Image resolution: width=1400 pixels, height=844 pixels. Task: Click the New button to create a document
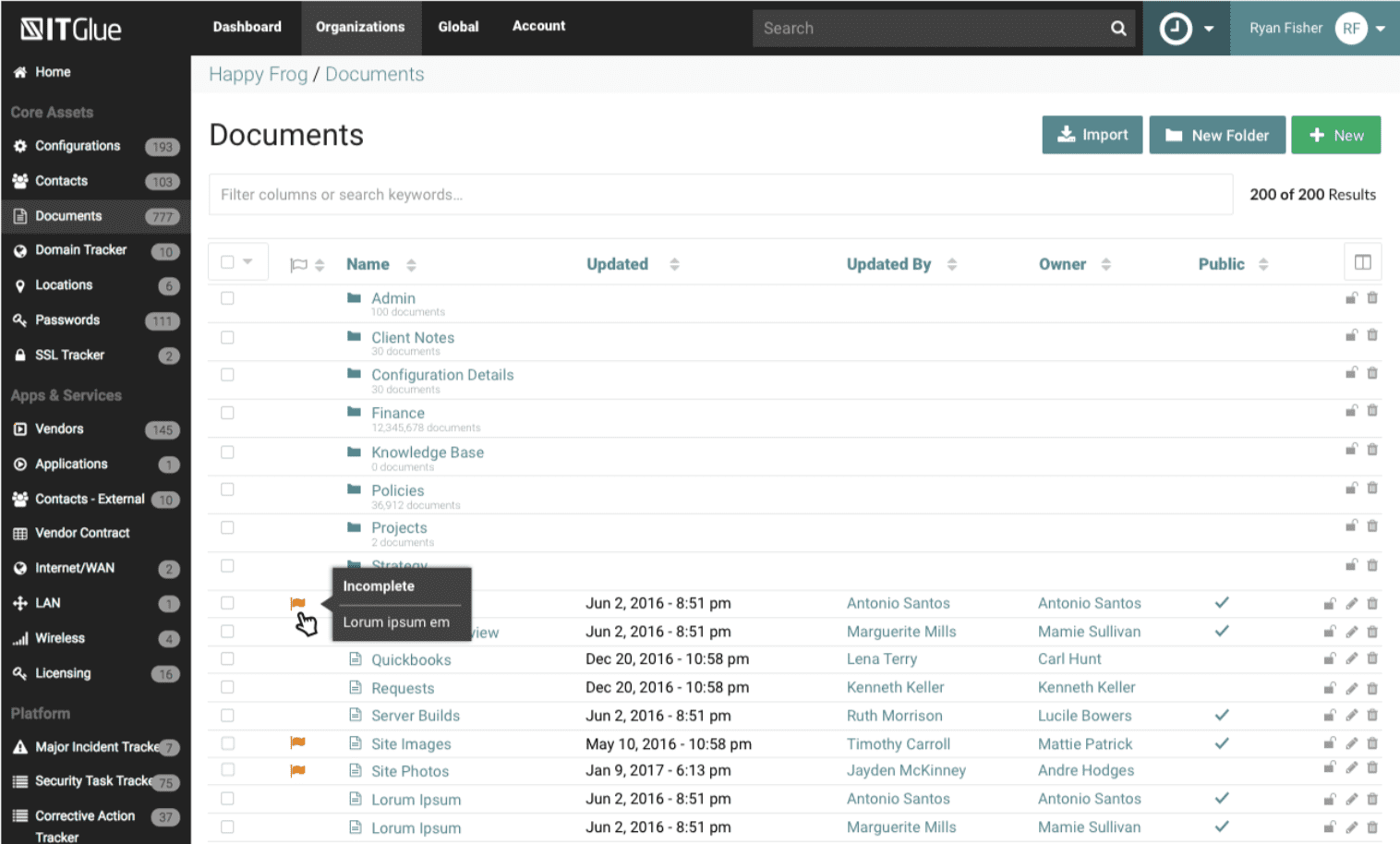(1336, 135)
